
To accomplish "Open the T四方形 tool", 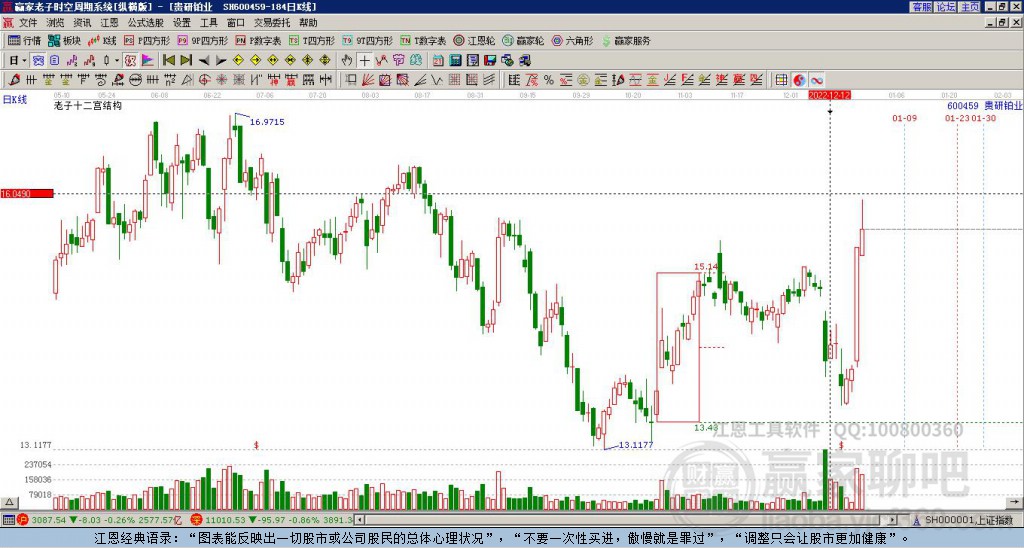I will (312, 40).
